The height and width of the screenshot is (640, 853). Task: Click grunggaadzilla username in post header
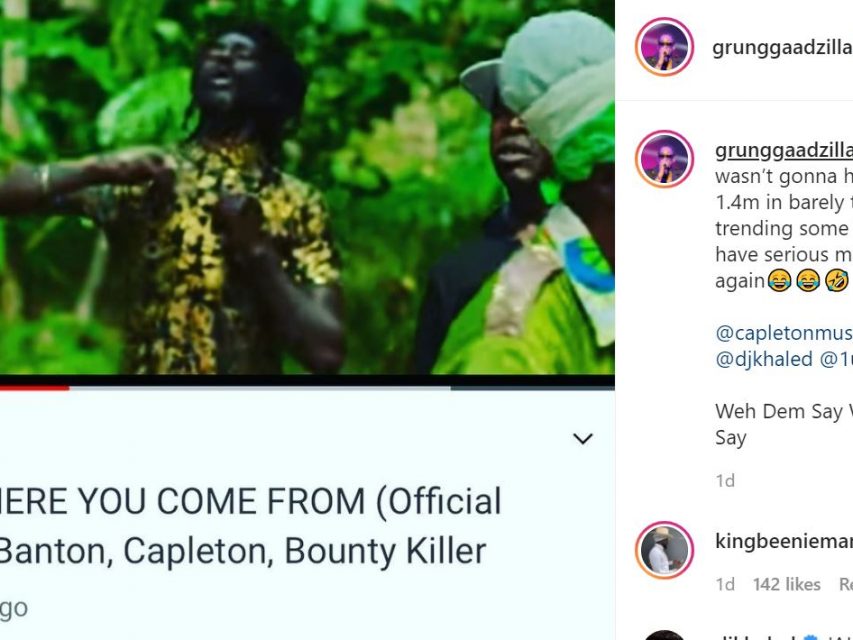(782, 48)
